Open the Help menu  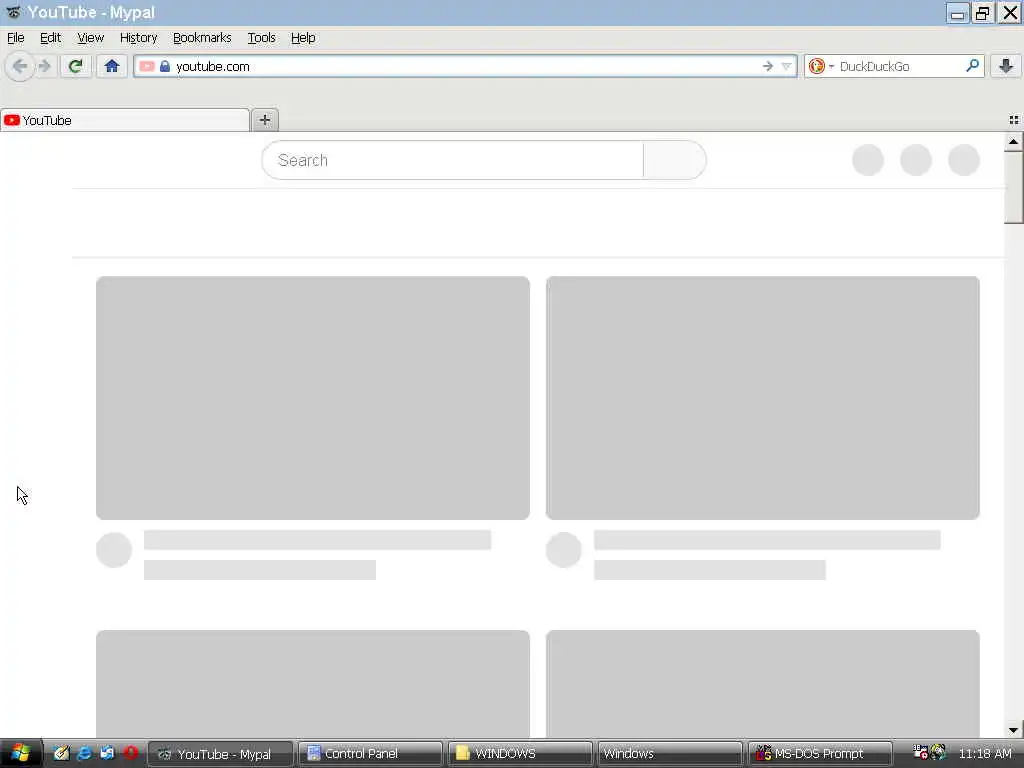[303, 38]
